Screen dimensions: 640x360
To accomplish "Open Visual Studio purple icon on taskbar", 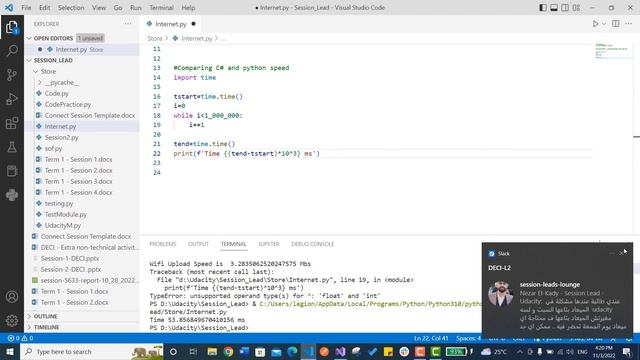I will pos(340,351).
